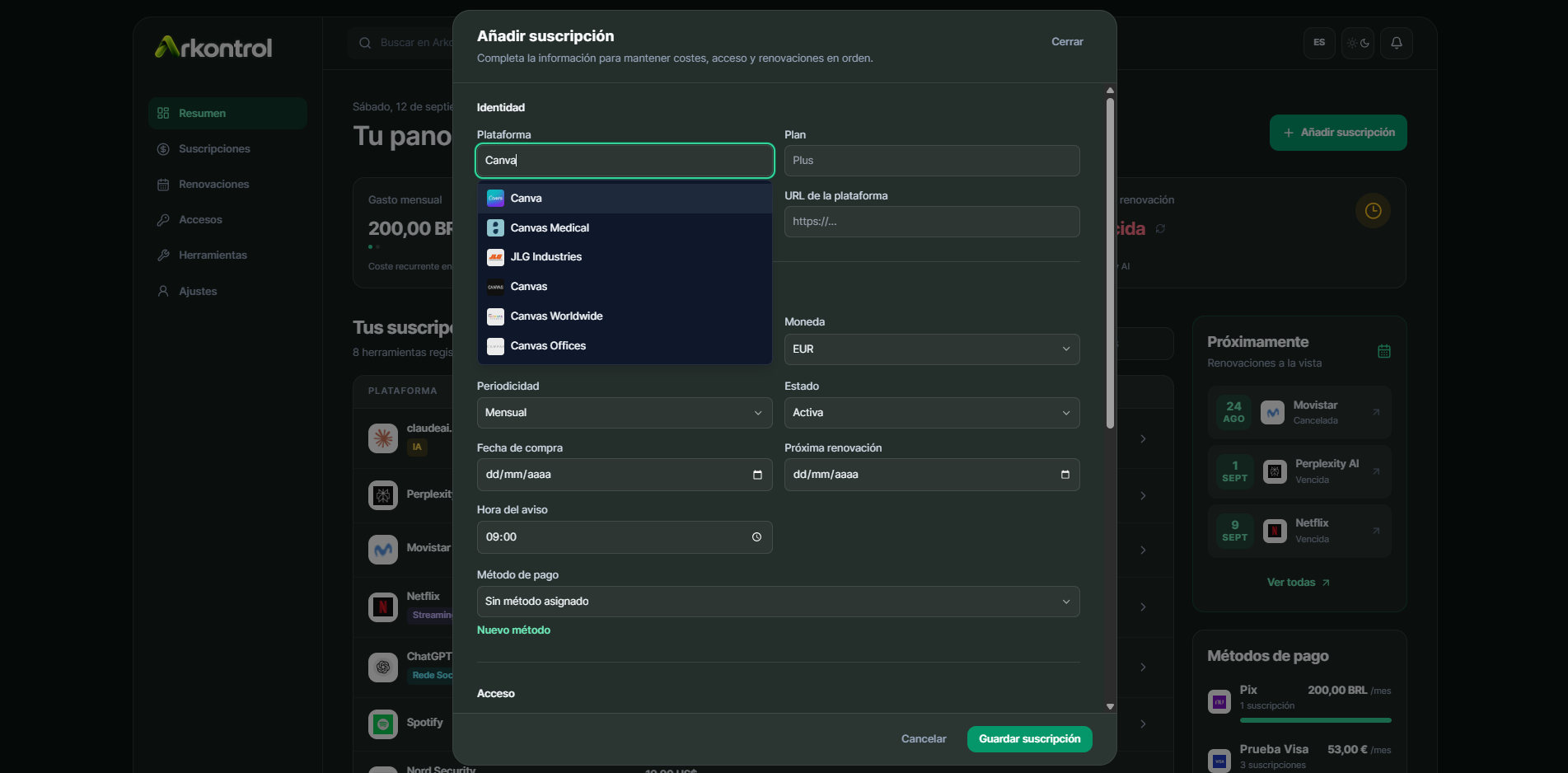Click the Plataforma text field

pyautogui.click(x=625, y=161)
